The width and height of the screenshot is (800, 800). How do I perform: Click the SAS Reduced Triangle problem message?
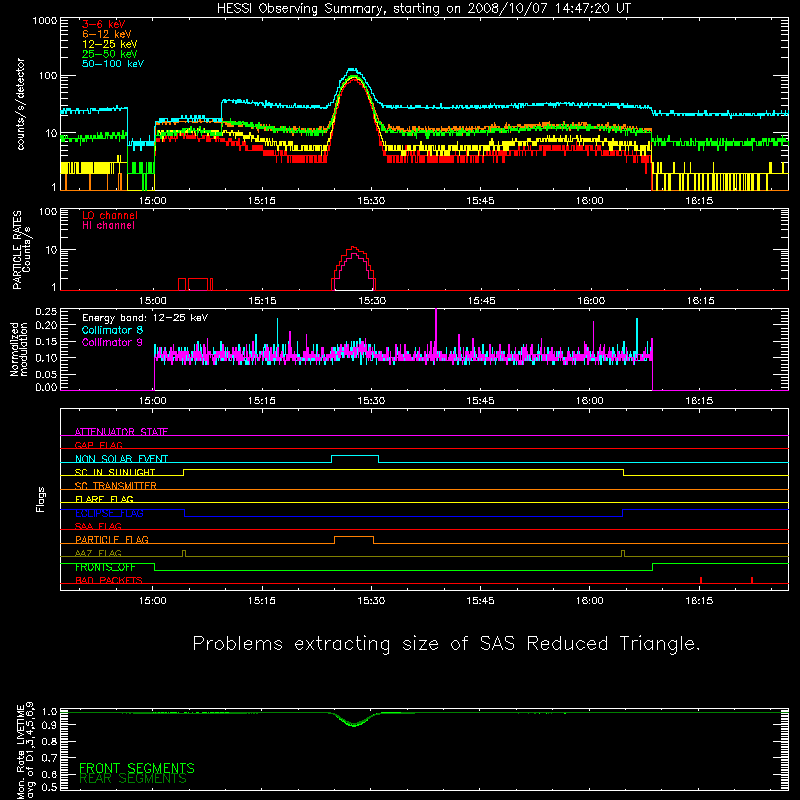pos(446,644)
